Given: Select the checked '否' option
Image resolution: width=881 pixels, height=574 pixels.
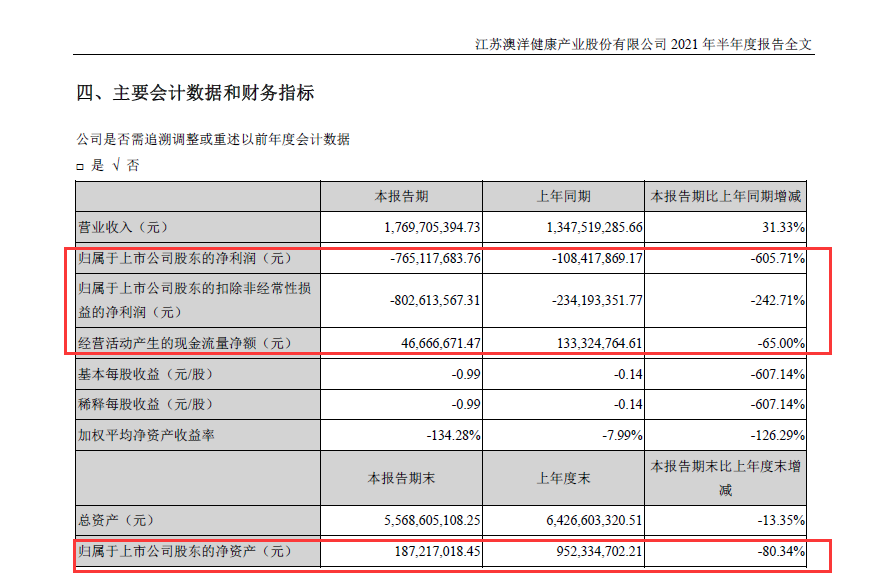Looking at the screenshot, I should 126,165.
